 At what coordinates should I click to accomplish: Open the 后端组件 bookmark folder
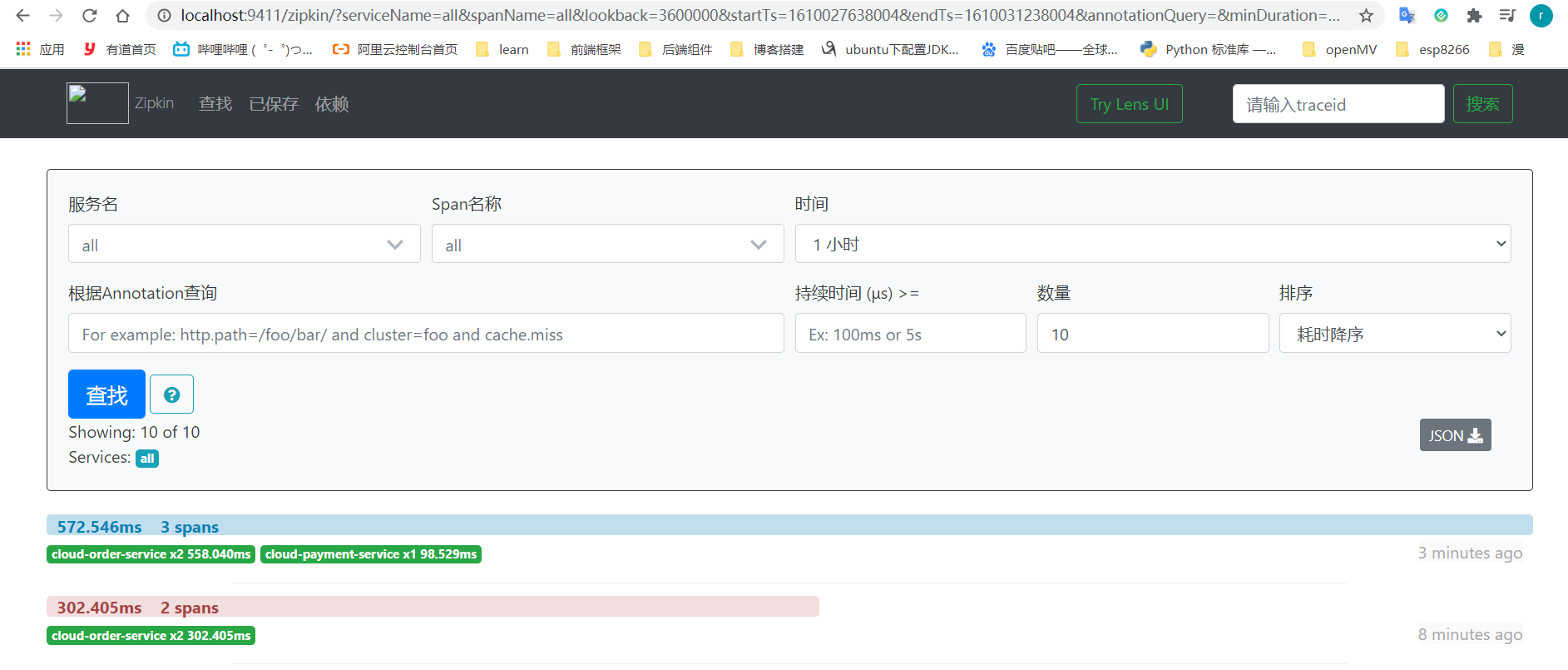pos(675,49)
